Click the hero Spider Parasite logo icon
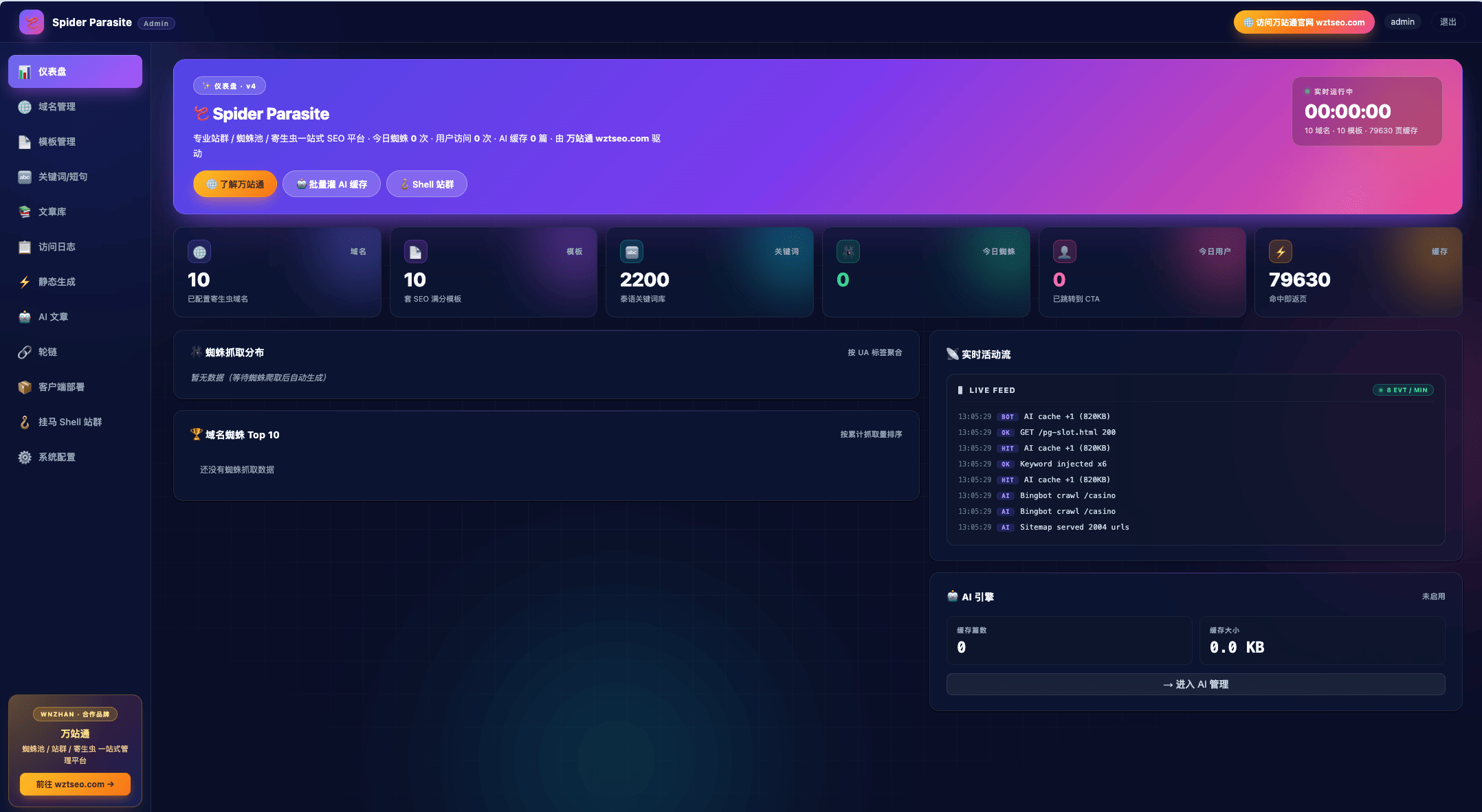The height and width of the screenshot is (812, 1482). 201,113
